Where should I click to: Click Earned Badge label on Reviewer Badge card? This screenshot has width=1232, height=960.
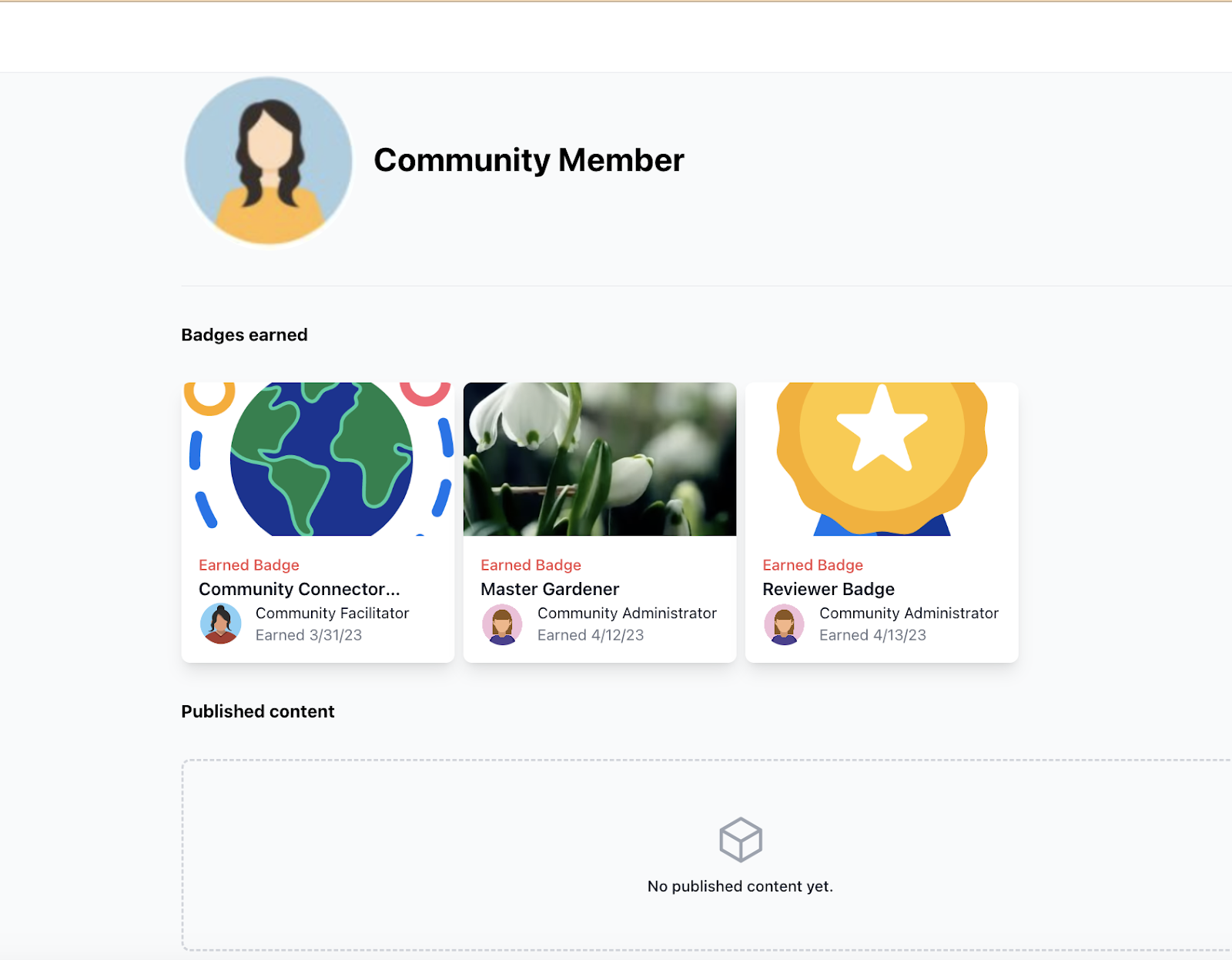(x=812, y=565)
